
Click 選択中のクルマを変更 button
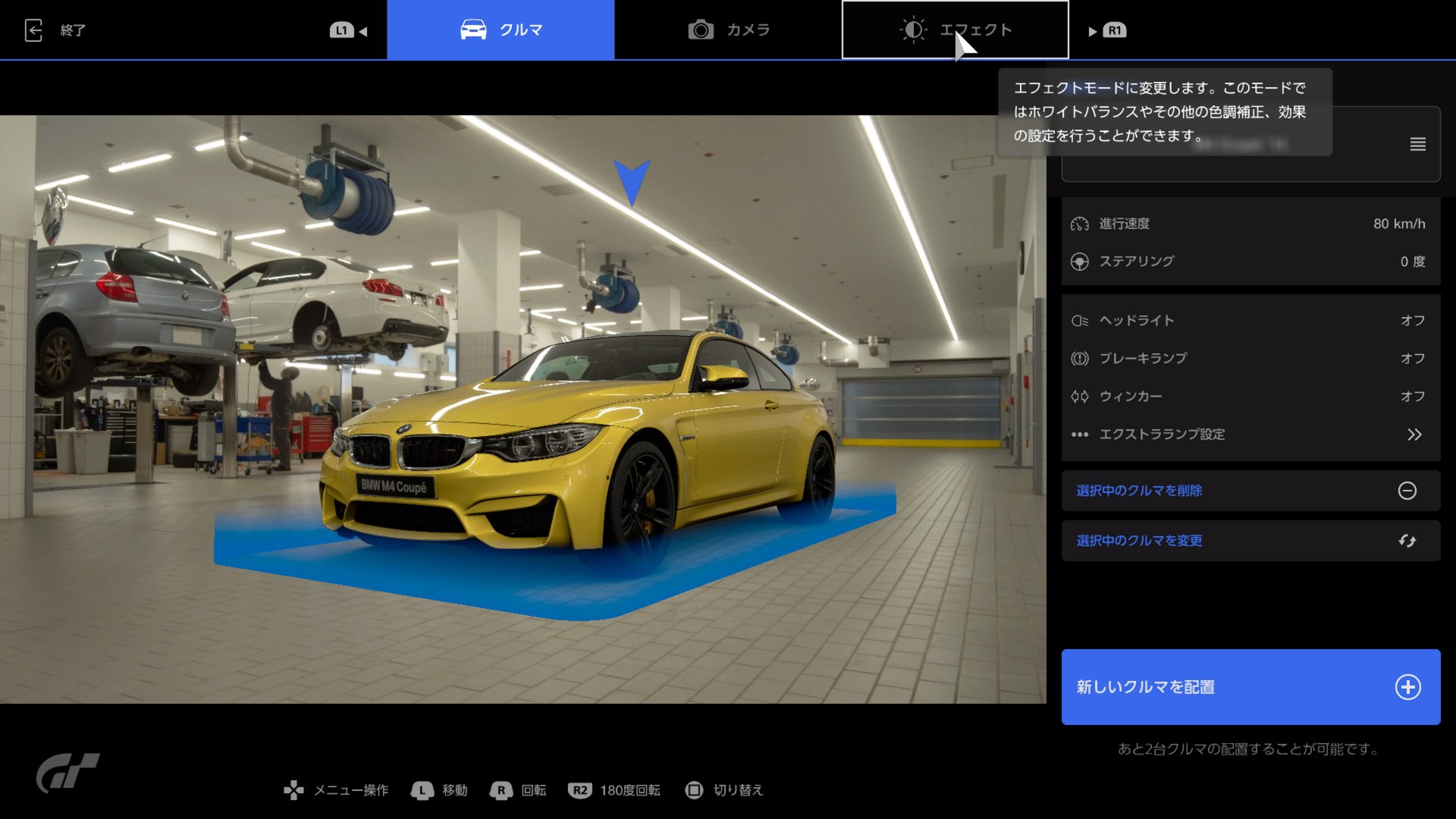click(x=1139, y=541)
